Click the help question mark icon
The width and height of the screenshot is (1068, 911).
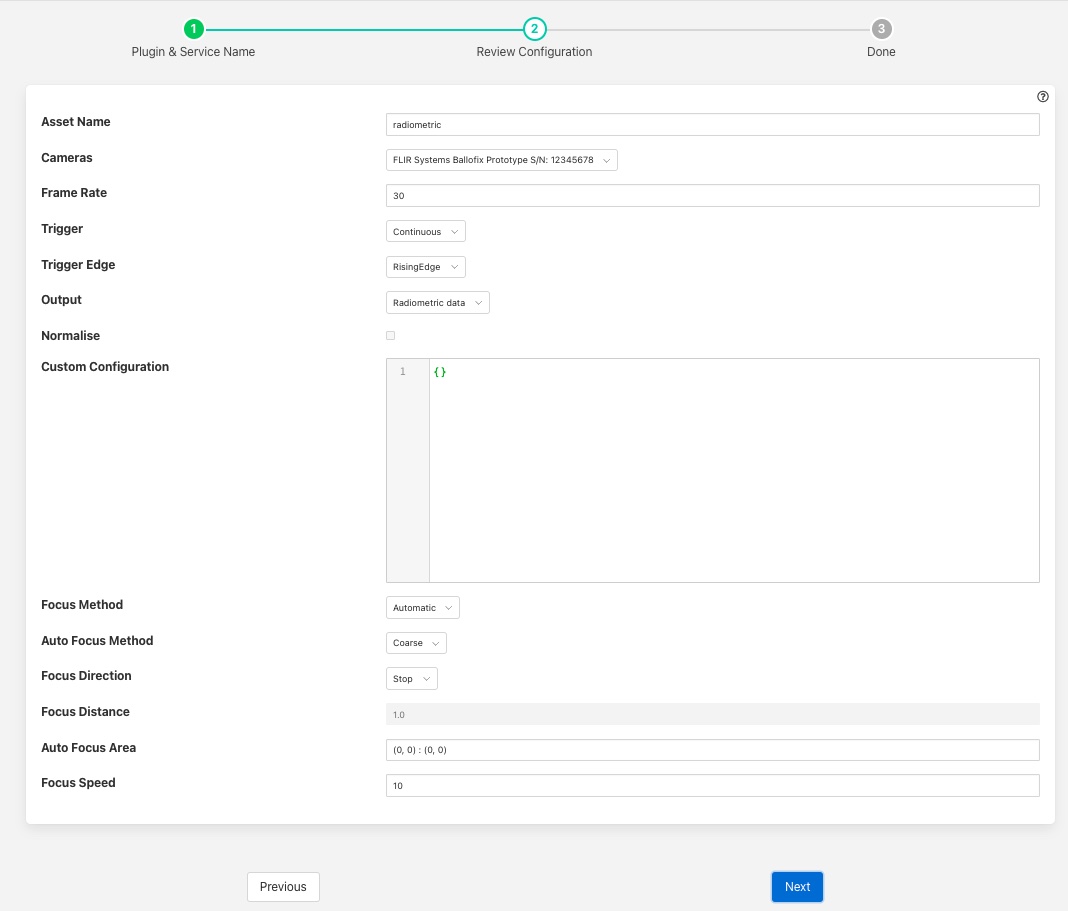tap(1043, 97)
